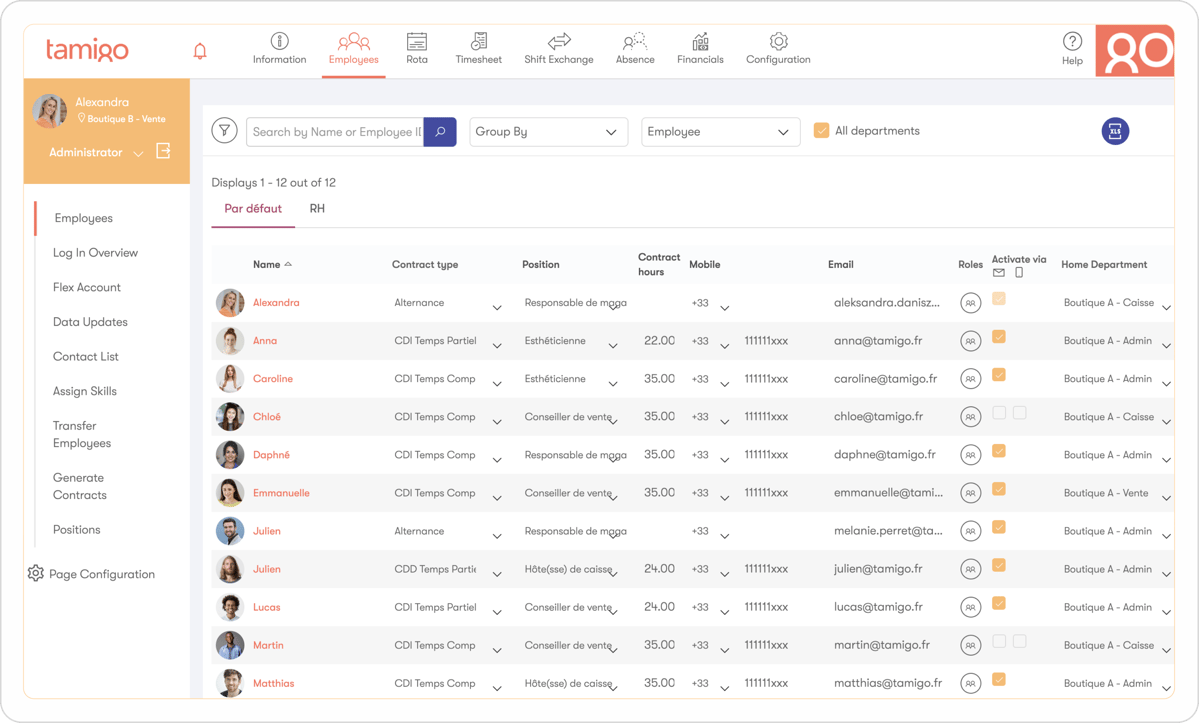Click the log out icon beside Administrator
This screenshot has height=723, width=1199.
pyautogui.click(x=163, y=151)
